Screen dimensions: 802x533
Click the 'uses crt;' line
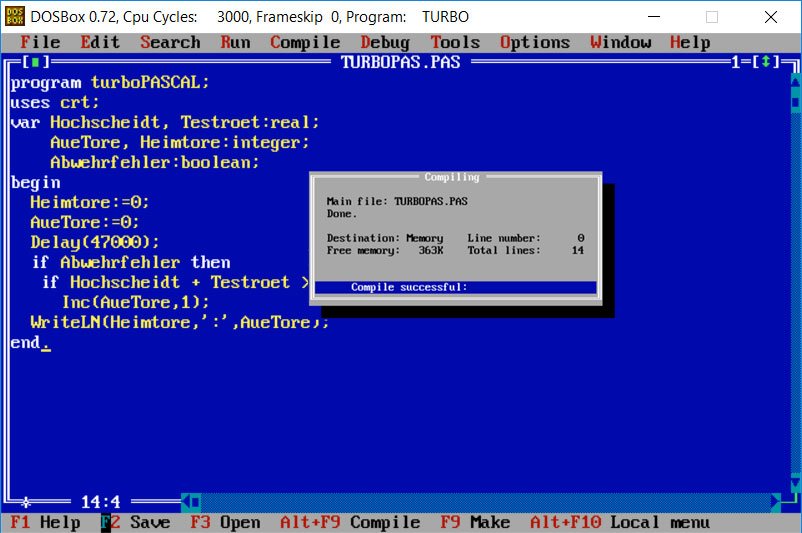(x=55, y=102)
